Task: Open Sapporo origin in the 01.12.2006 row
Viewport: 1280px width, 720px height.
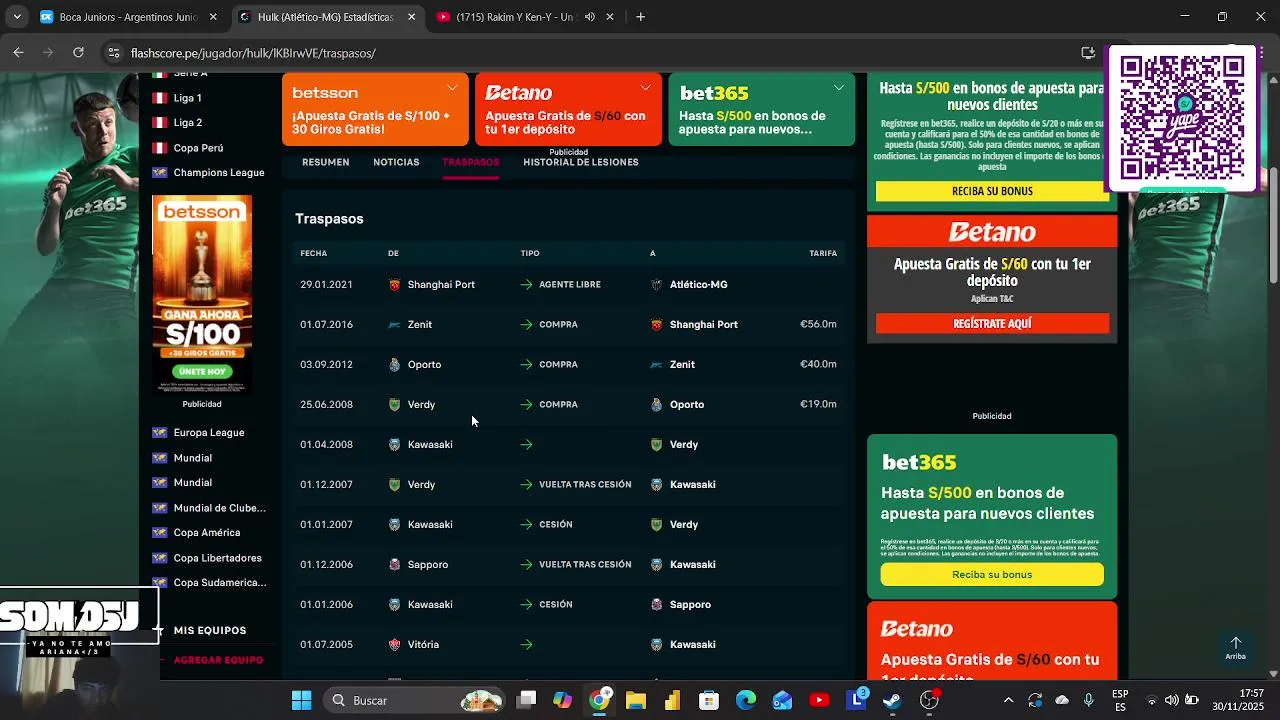Action: (427, 565)
